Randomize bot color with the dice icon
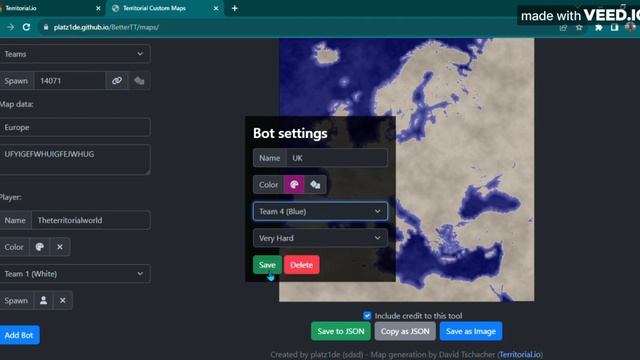Image resolution: width=640 pixels, height=360 pixels. point(315,184)
